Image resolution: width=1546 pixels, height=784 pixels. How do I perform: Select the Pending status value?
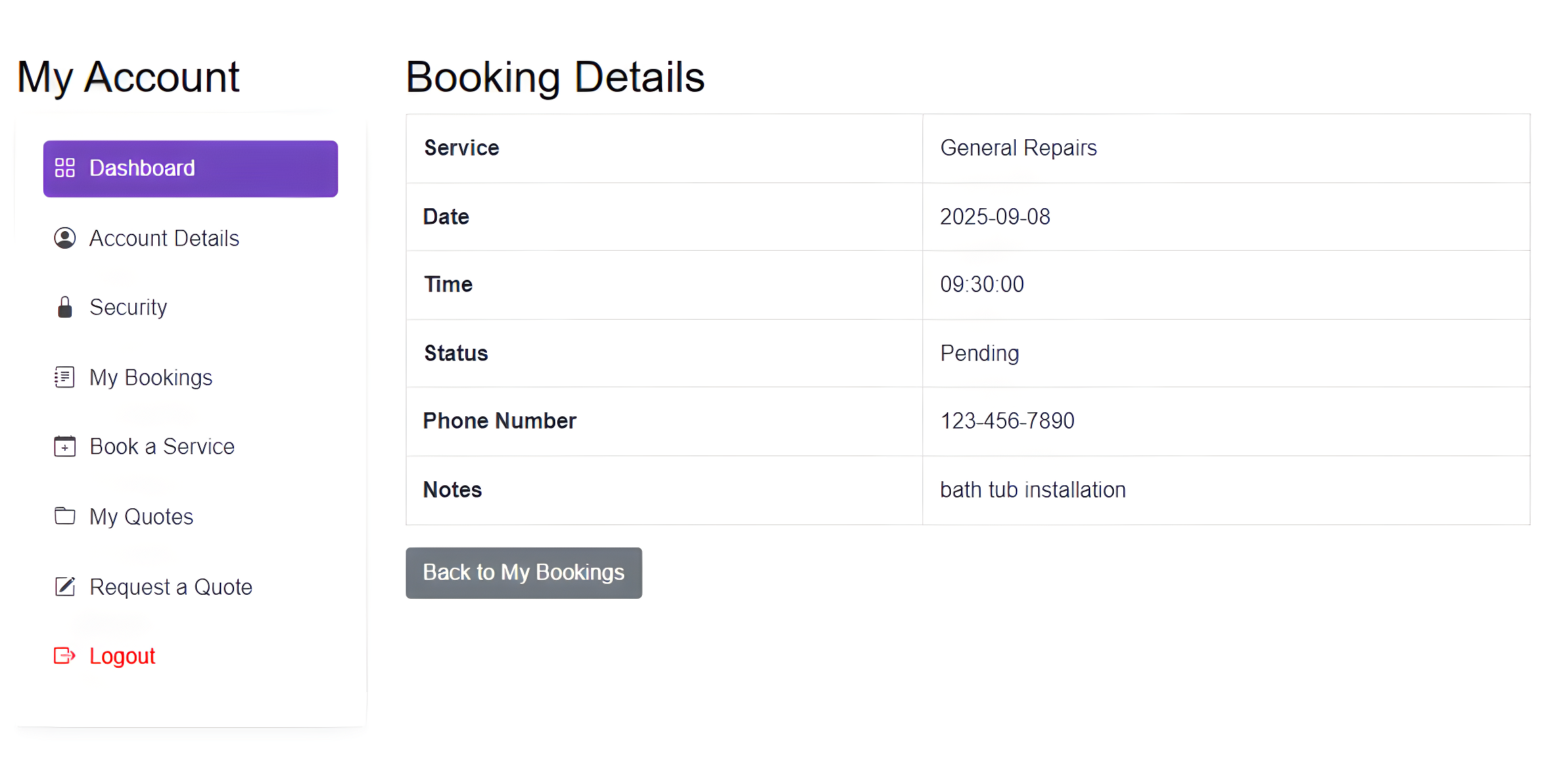point(978,353)
